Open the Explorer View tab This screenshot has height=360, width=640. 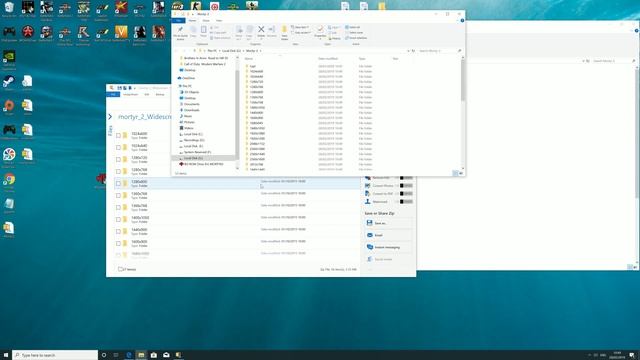coord(219,20)
